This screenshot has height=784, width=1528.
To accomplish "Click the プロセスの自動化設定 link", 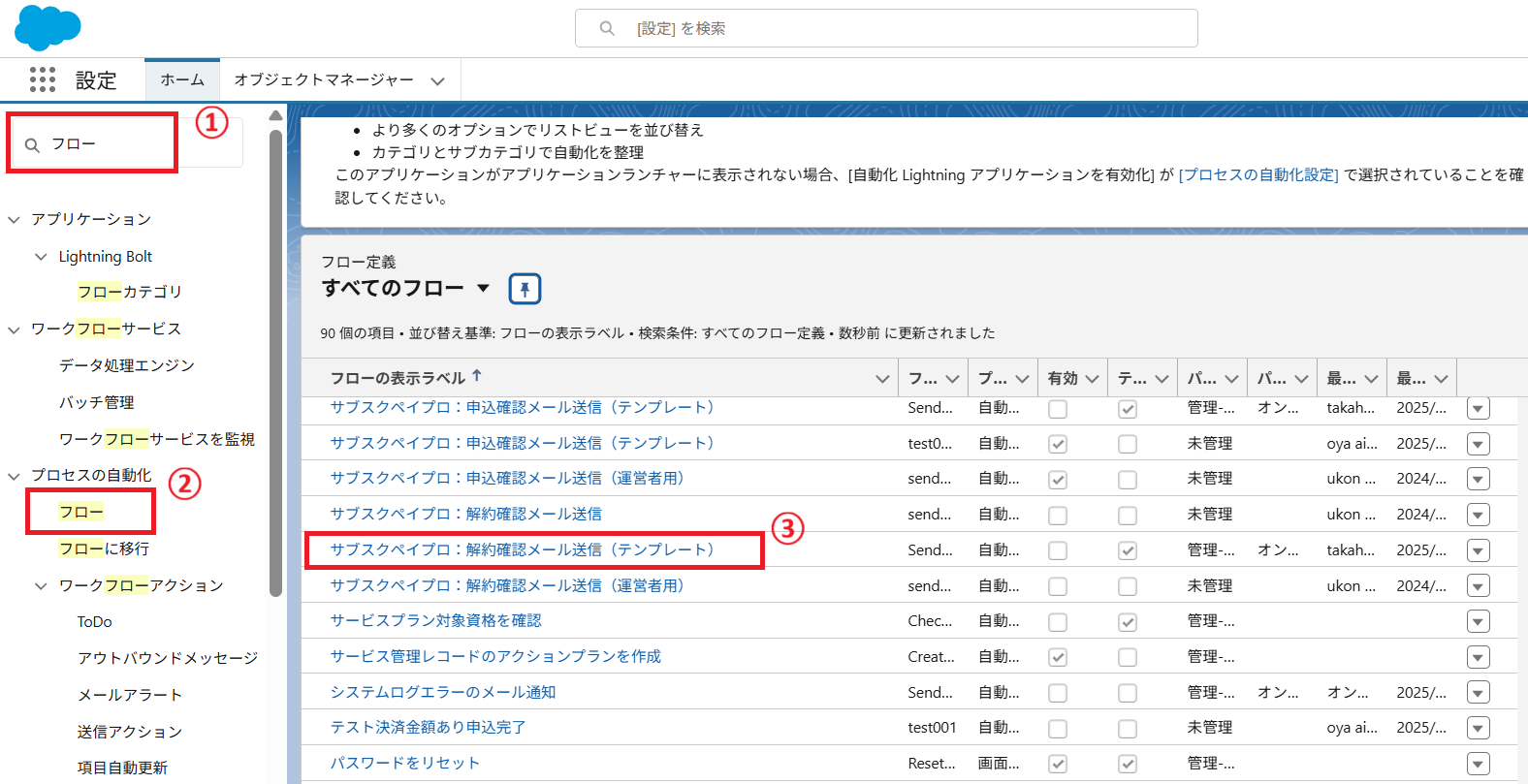I will [1257, 174].
